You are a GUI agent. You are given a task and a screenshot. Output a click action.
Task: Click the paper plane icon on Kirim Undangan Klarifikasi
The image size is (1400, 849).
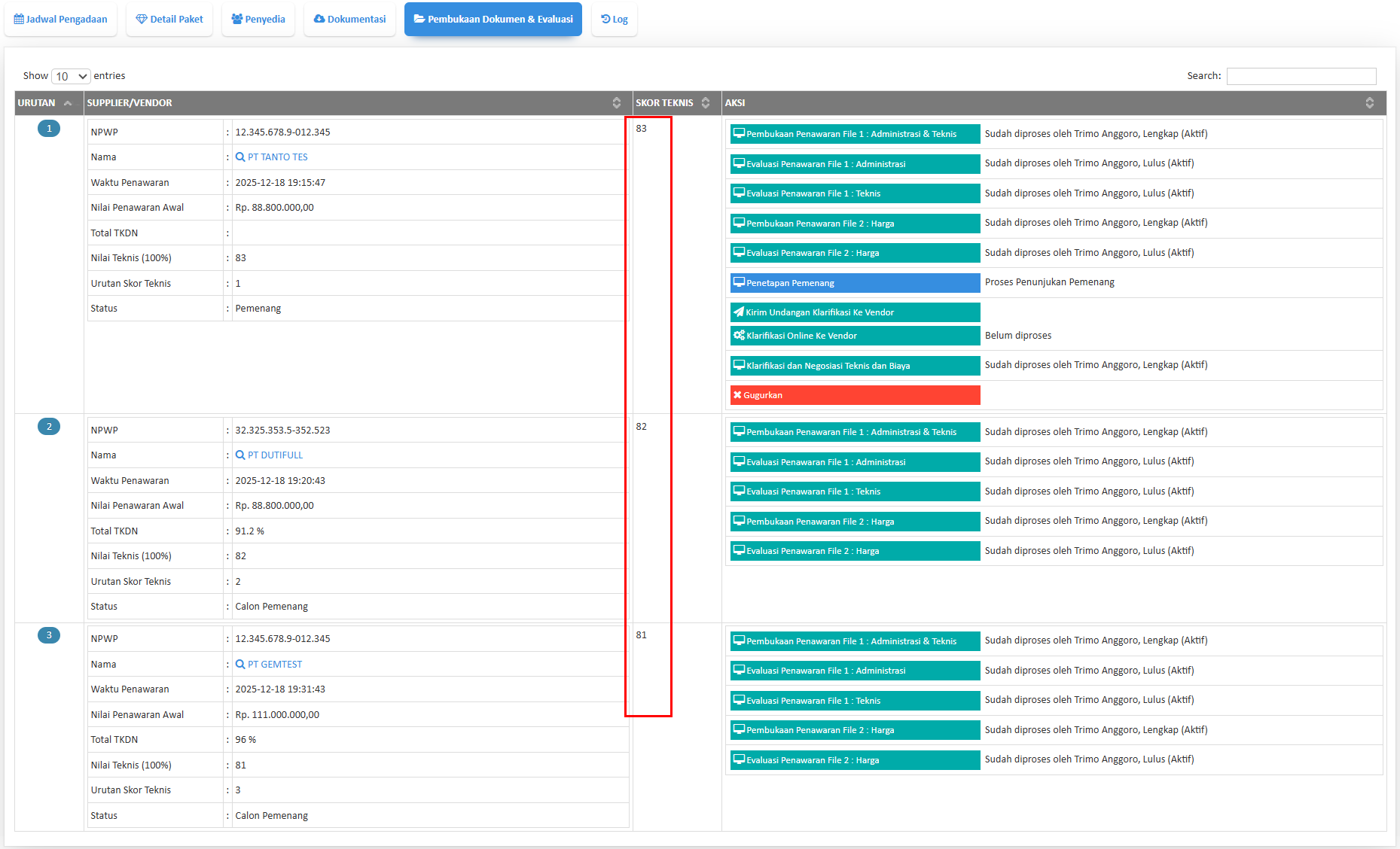[738, 312]
